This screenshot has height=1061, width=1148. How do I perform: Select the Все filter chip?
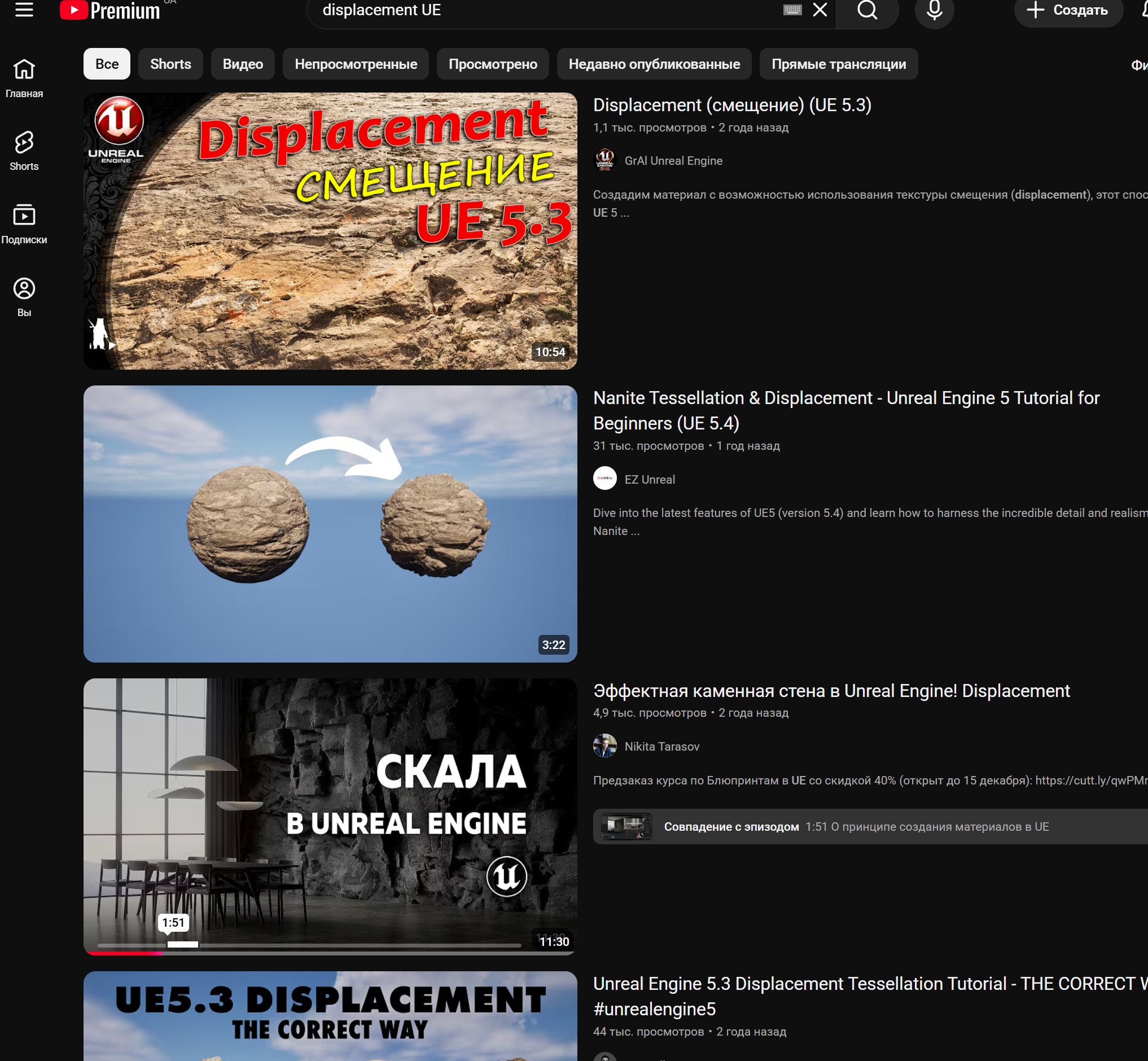point(107,64)
